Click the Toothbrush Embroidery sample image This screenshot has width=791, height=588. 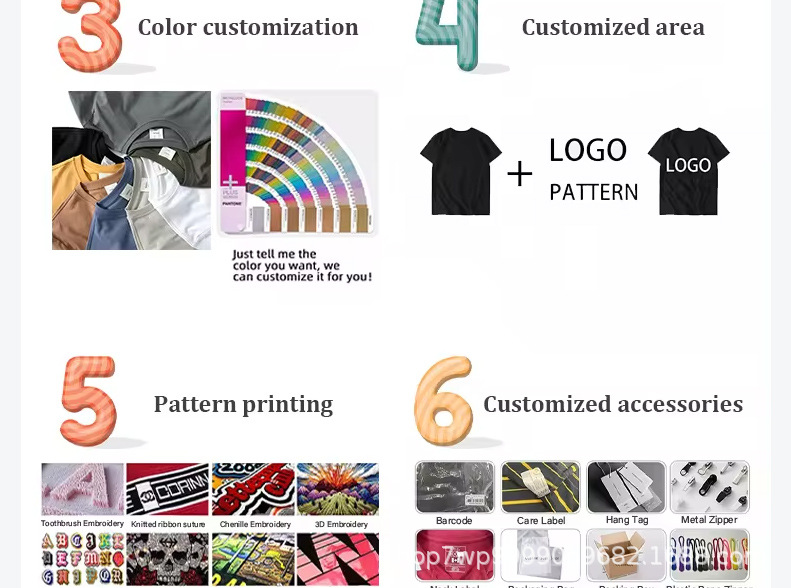(82, 489)
